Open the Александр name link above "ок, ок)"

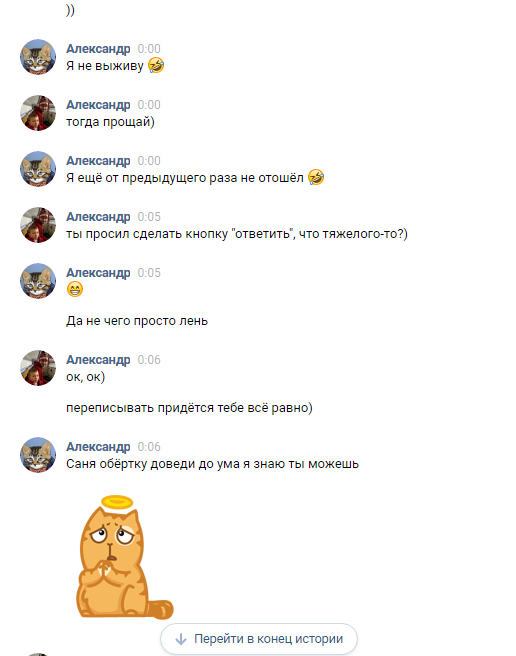coord(98,360)
